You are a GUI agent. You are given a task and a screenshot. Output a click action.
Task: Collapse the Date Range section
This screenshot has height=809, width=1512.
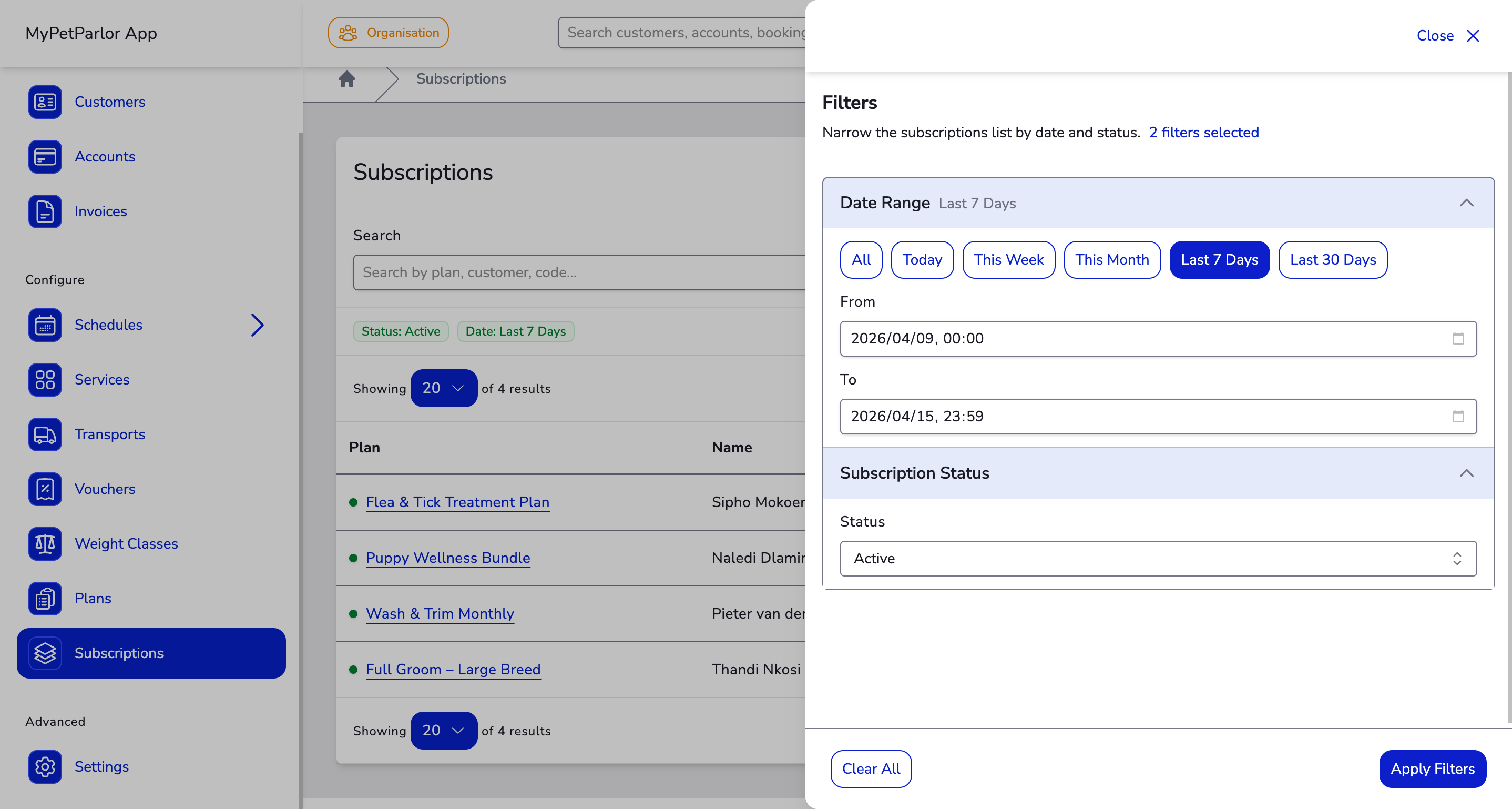1466,203
